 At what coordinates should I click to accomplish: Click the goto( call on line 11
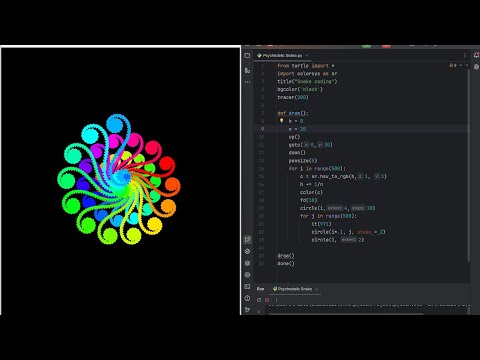point(310,145)
